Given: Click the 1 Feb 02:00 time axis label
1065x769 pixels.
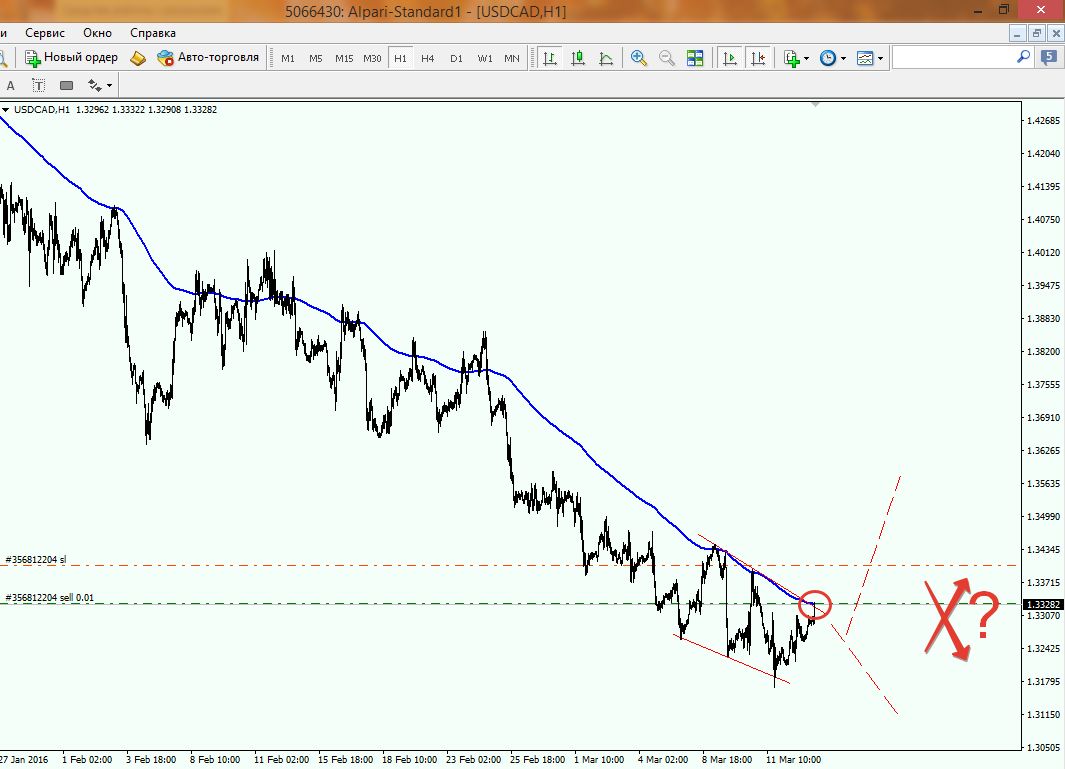Looking at the screenshot, I should (x=87, y=759).
